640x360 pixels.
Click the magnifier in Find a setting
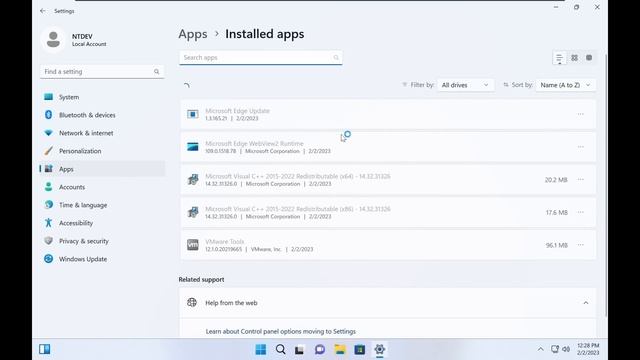pyautogui.click(x=157, y=71)
